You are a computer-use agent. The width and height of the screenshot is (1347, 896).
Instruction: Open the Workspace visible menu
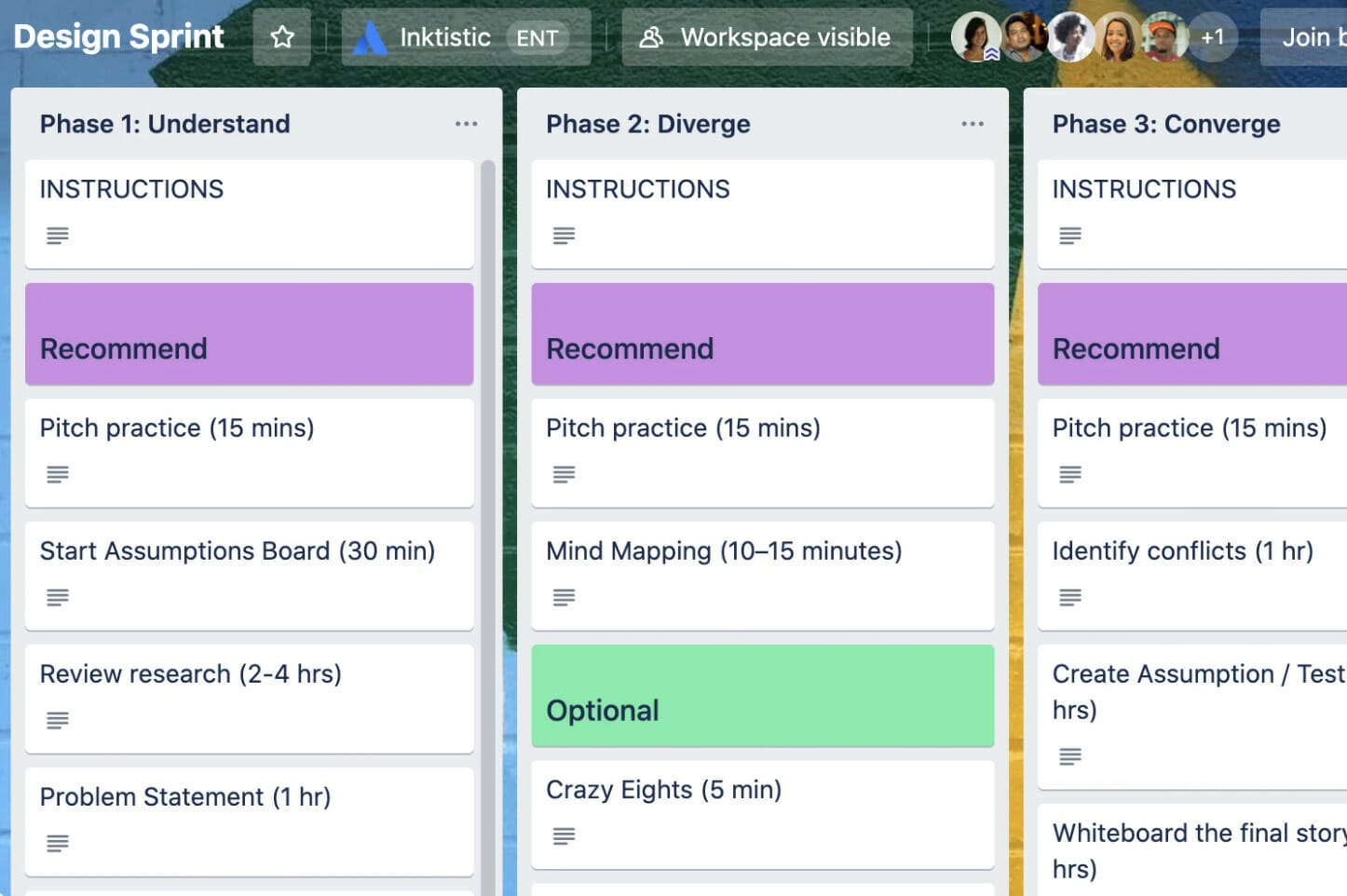point(766,37)
